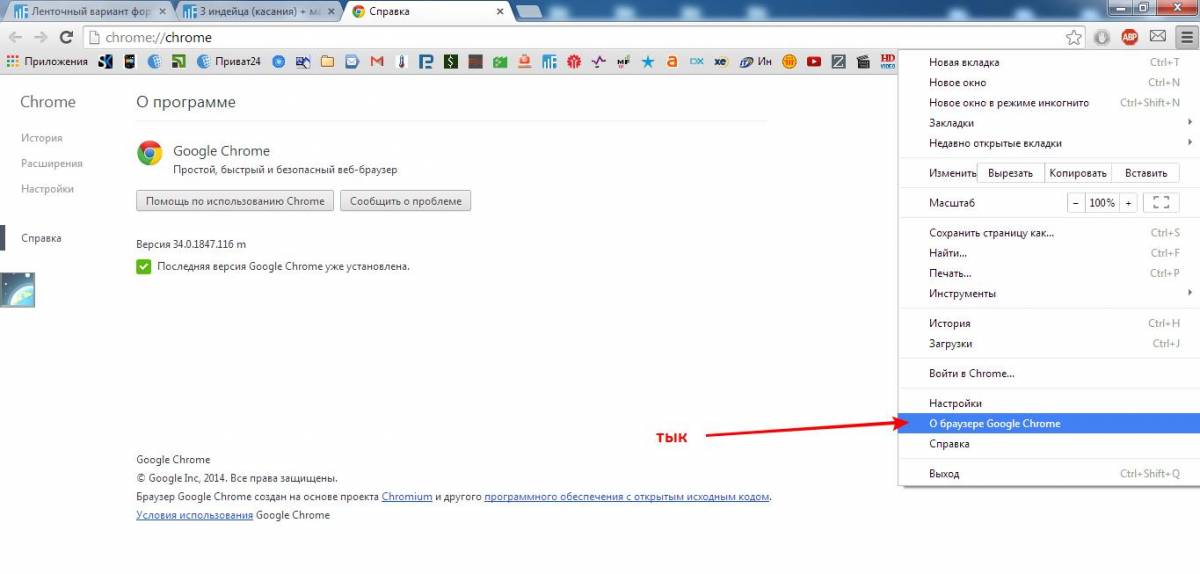The image size is (1200, 574).
Task: Open the film clapperboard bookmark icon
Action: (x=864, y=61)
